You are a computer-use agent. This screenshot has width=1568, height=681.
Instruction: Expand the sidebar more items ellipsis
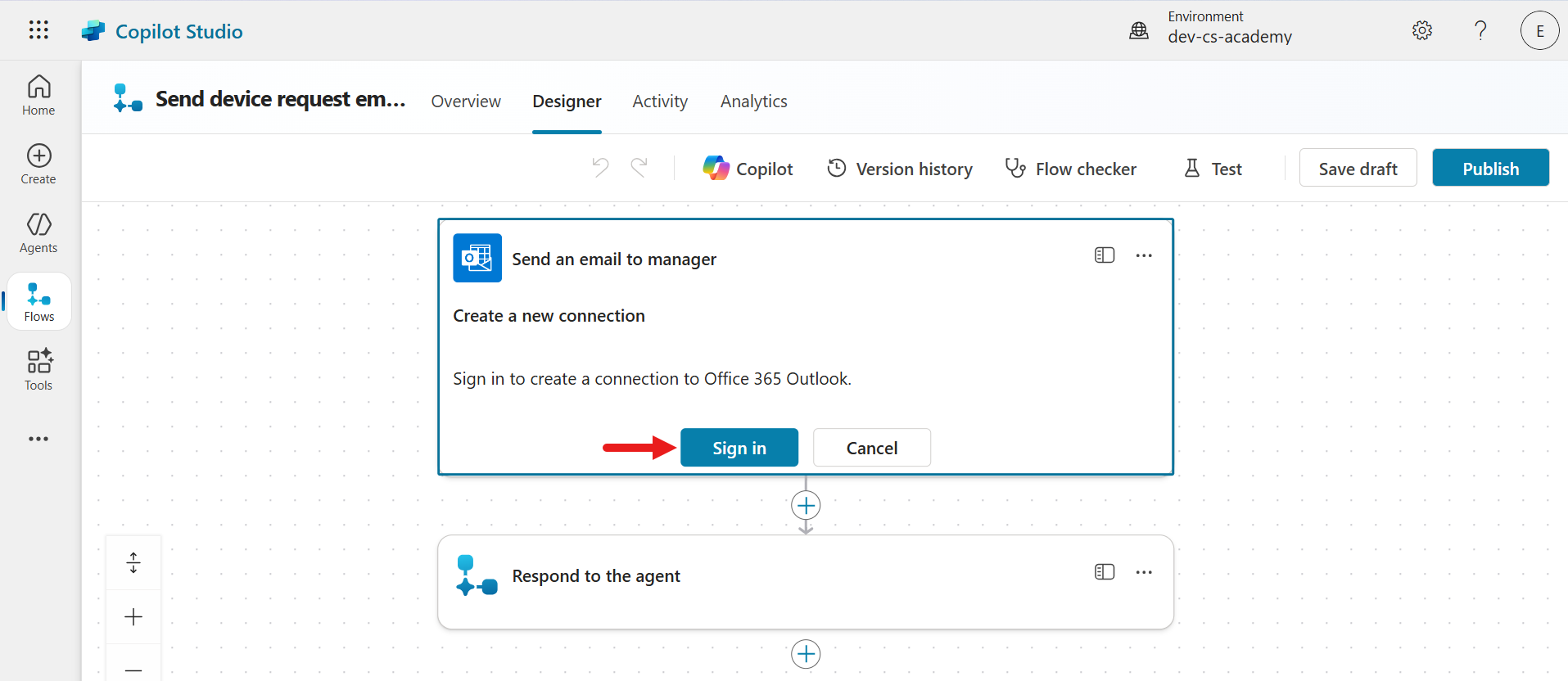(38, 439)
